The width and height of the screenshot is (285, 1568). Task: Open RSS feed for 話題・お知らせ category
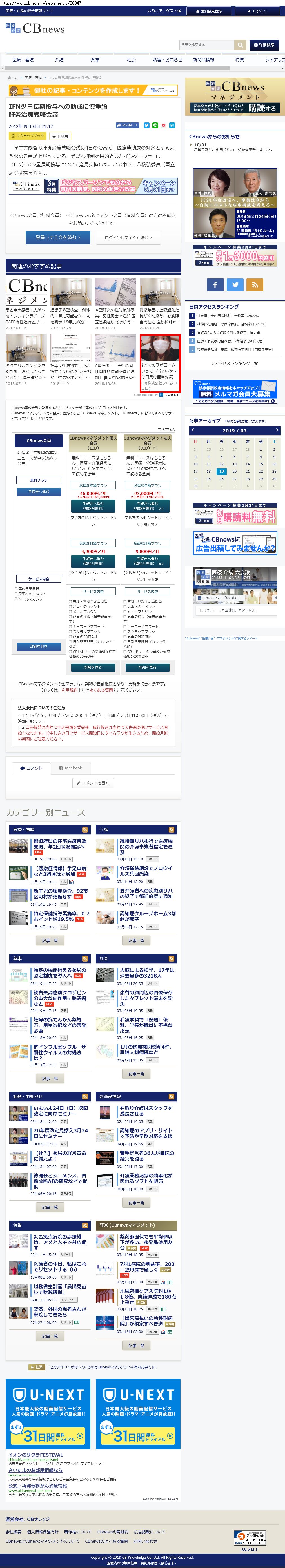tap(85, 1096)
